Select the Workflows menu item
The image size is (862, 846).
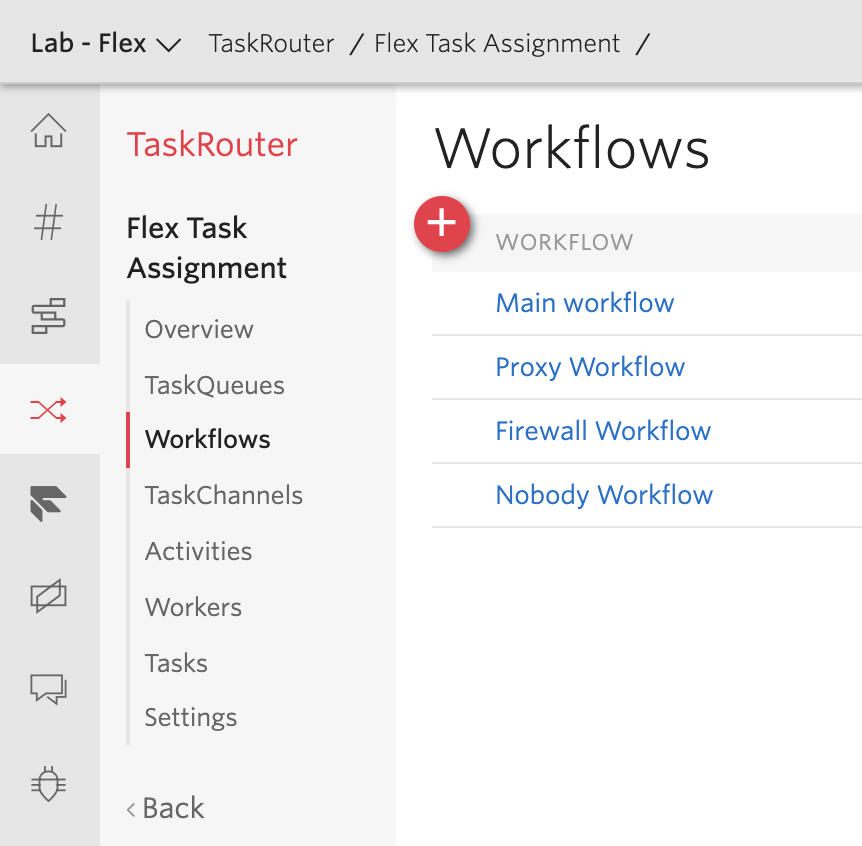(x=208, y=439)
